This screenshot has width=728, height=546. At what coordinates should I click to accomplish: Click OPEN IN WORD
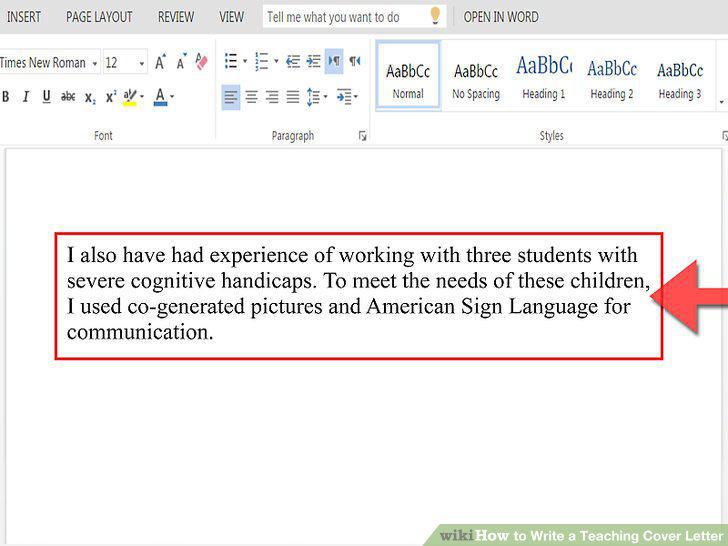tap(501, 17)
